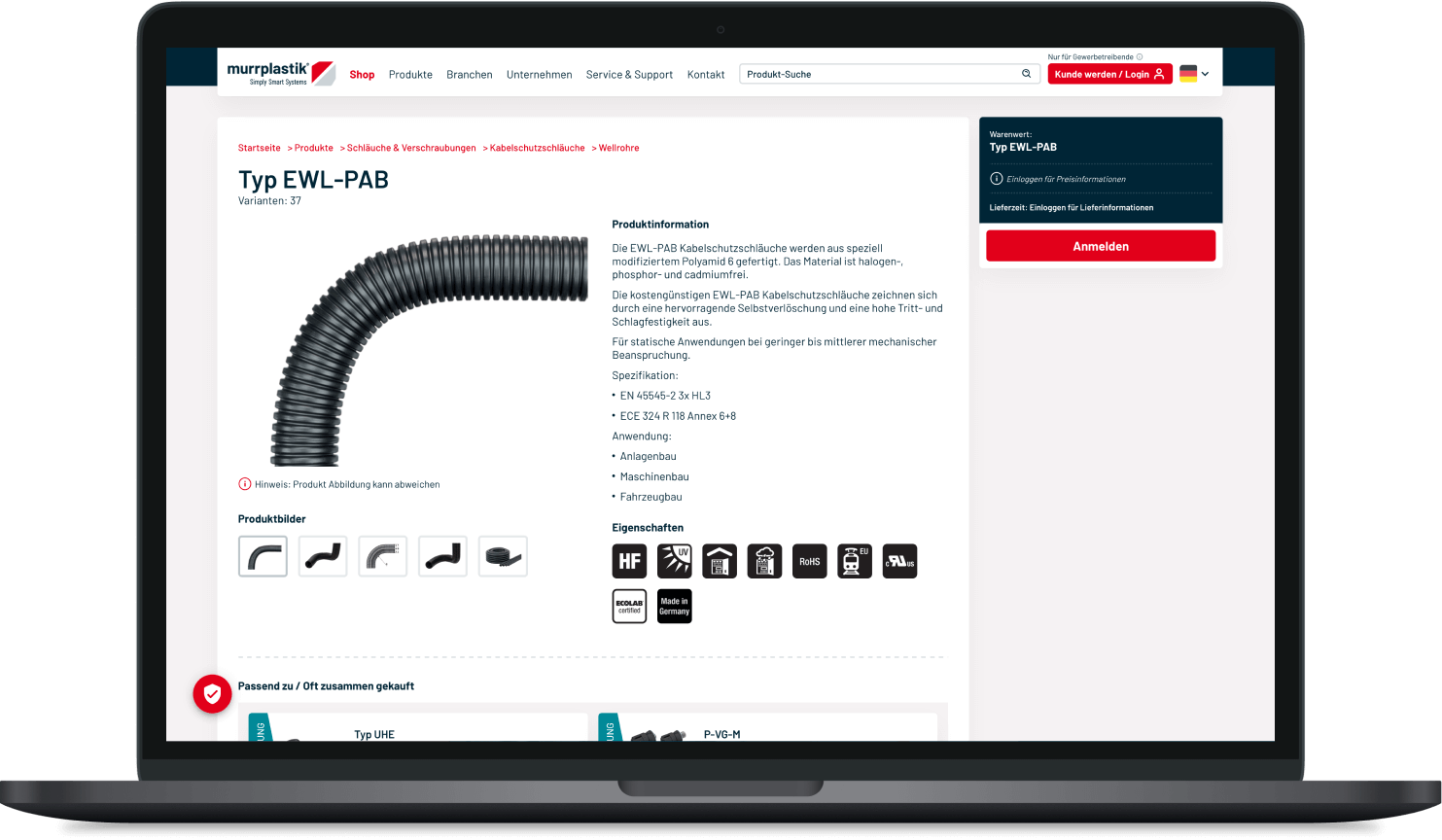Screen dimensions: 1442x840
Task: Open Schläuche & Verschraubungen breadcrumb
Action: [411, 148]
